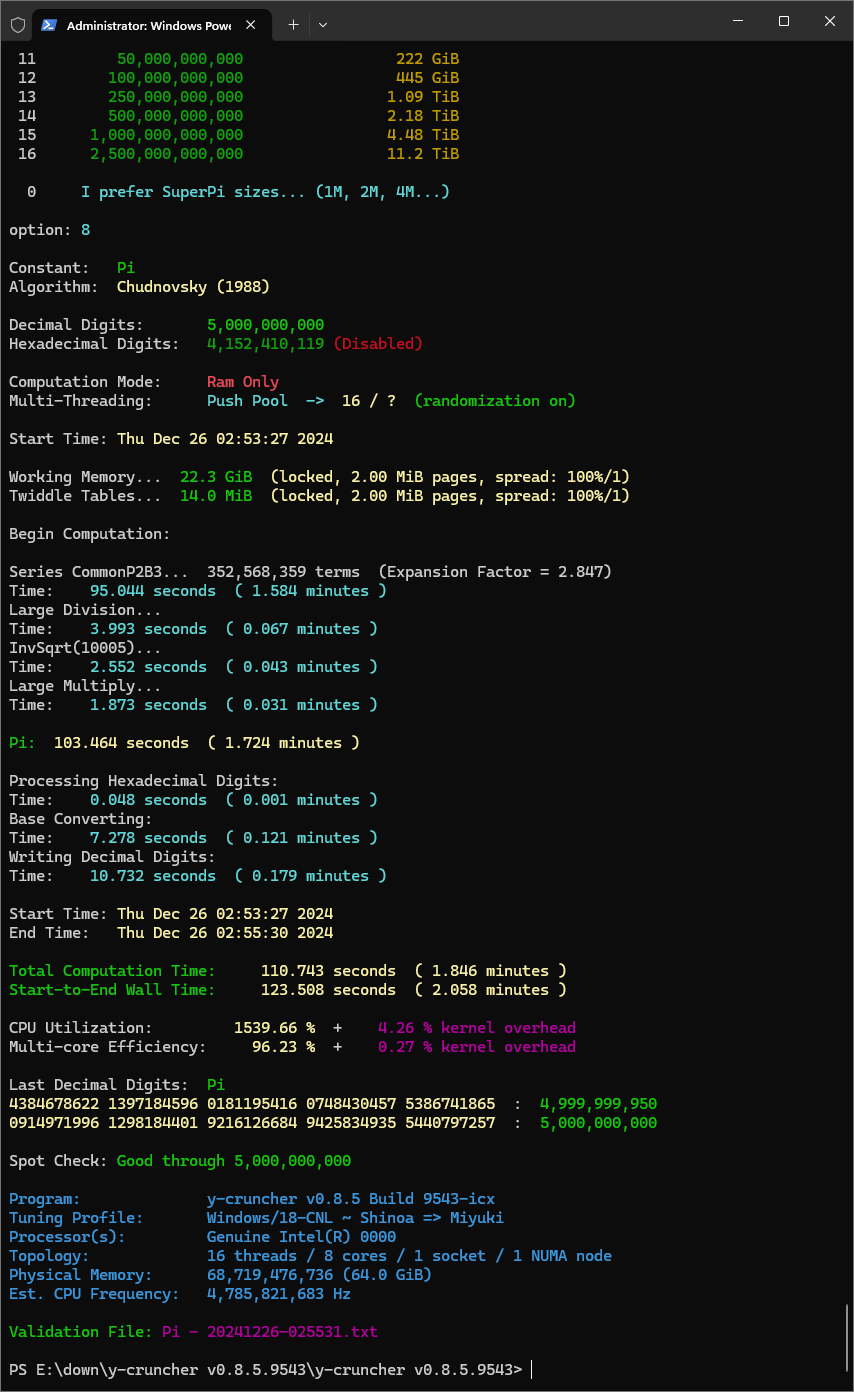The image size is (854, 1392).
Task: Click 'Good through 5,000,000,000' spot check
Action: [x=234, y=1161]
